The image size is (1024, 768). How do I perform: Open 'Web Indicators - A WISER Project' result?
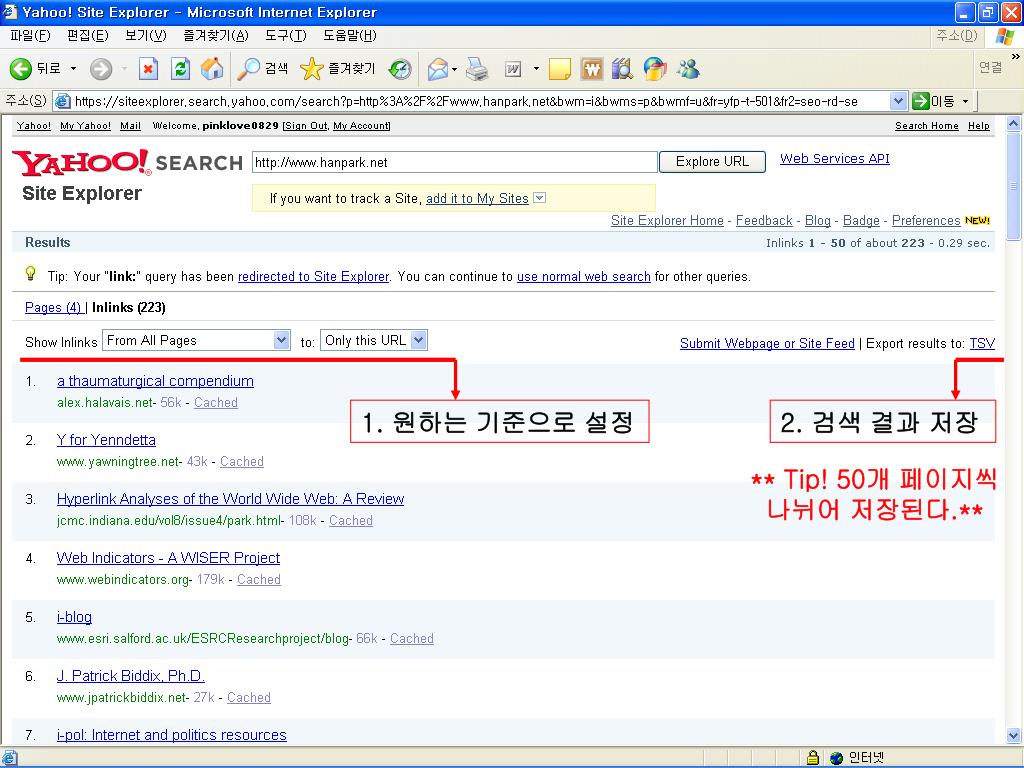(x=168, y=558)
